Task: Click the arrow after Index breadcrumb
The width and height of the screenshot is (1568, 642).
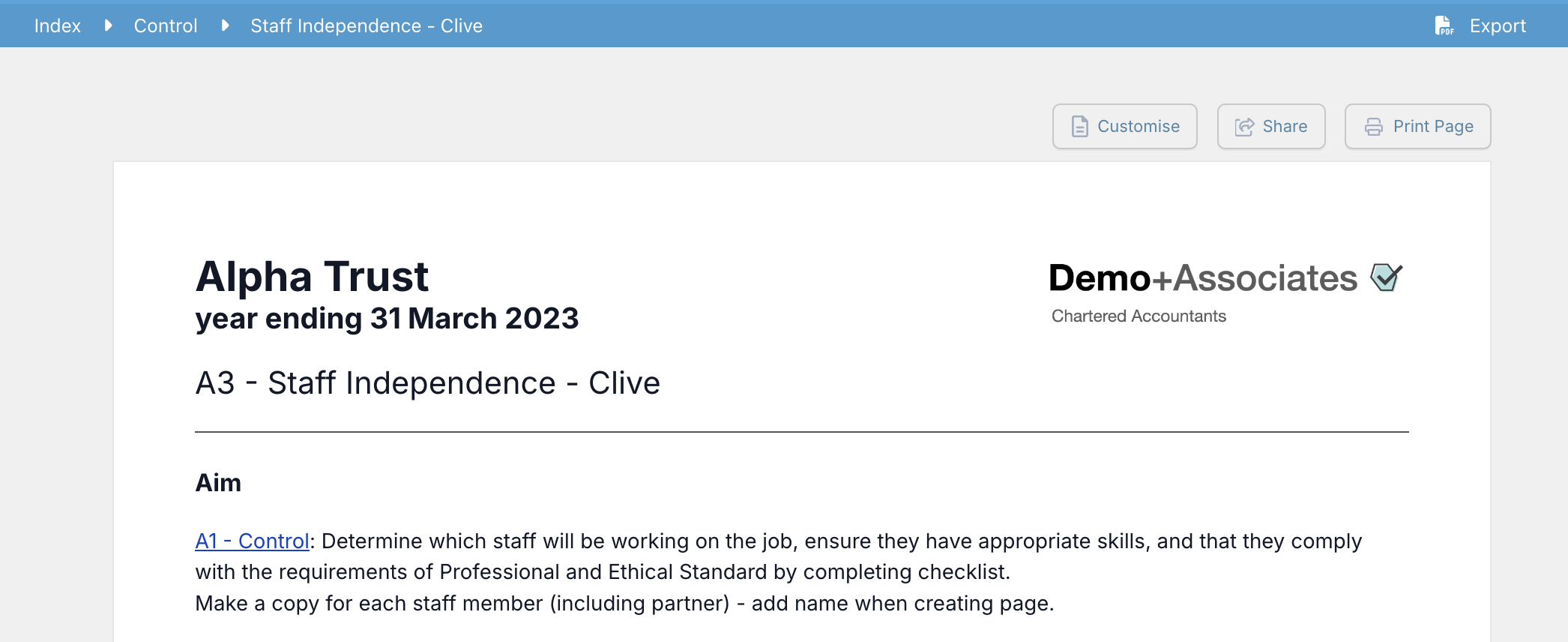Action: pos(108,25)
